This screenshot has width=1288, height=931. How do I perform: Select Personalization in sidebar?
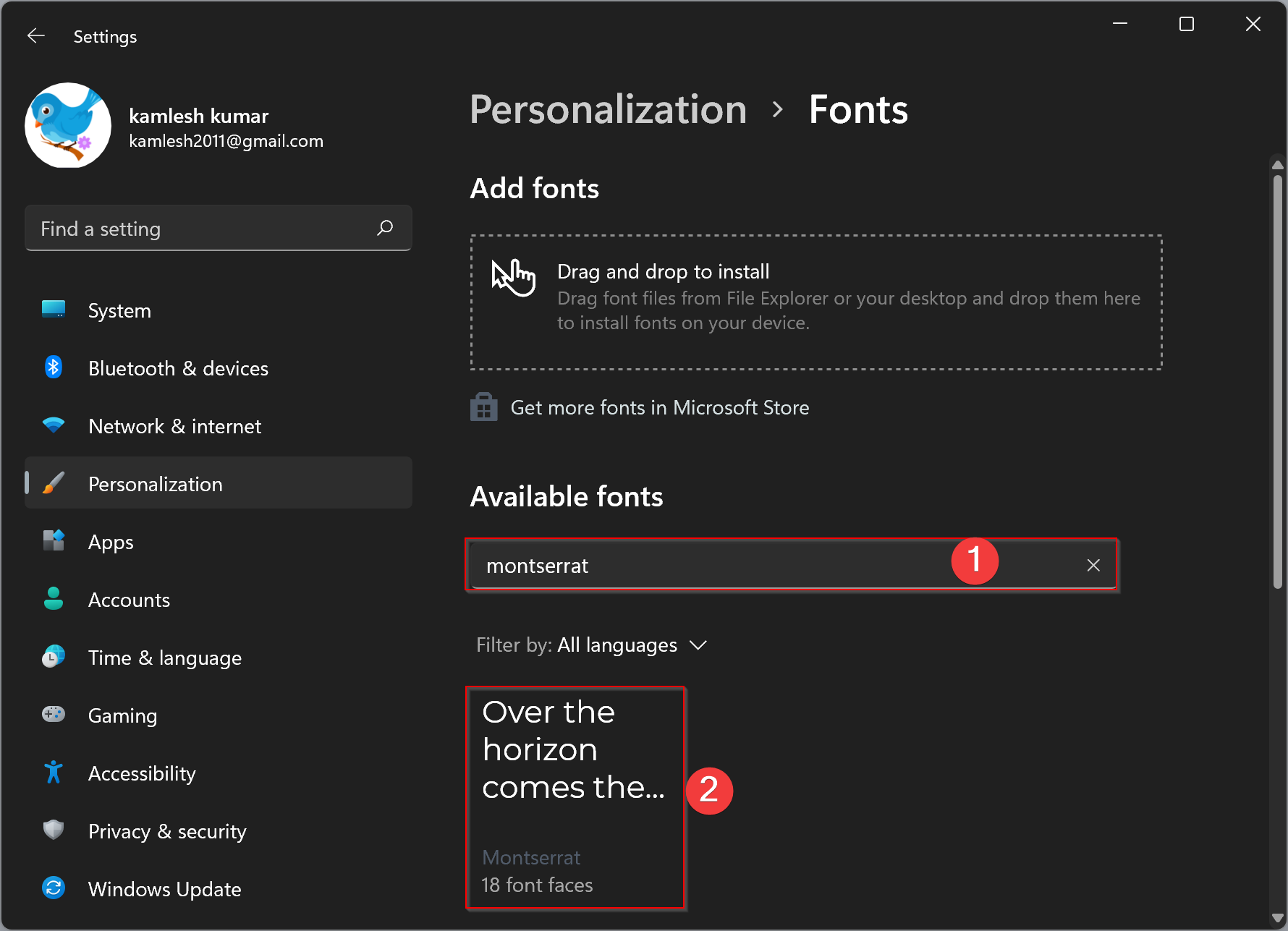[x=219, y=483]
